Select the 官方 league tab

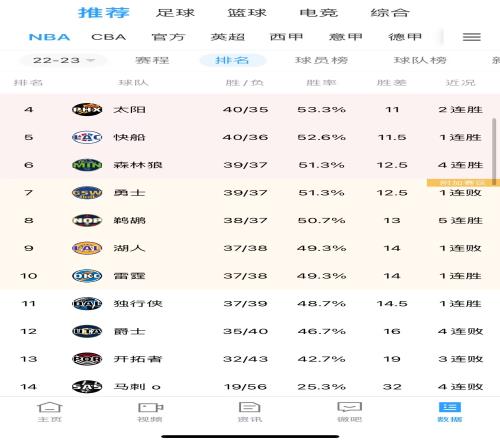click(x=168, y=37)
